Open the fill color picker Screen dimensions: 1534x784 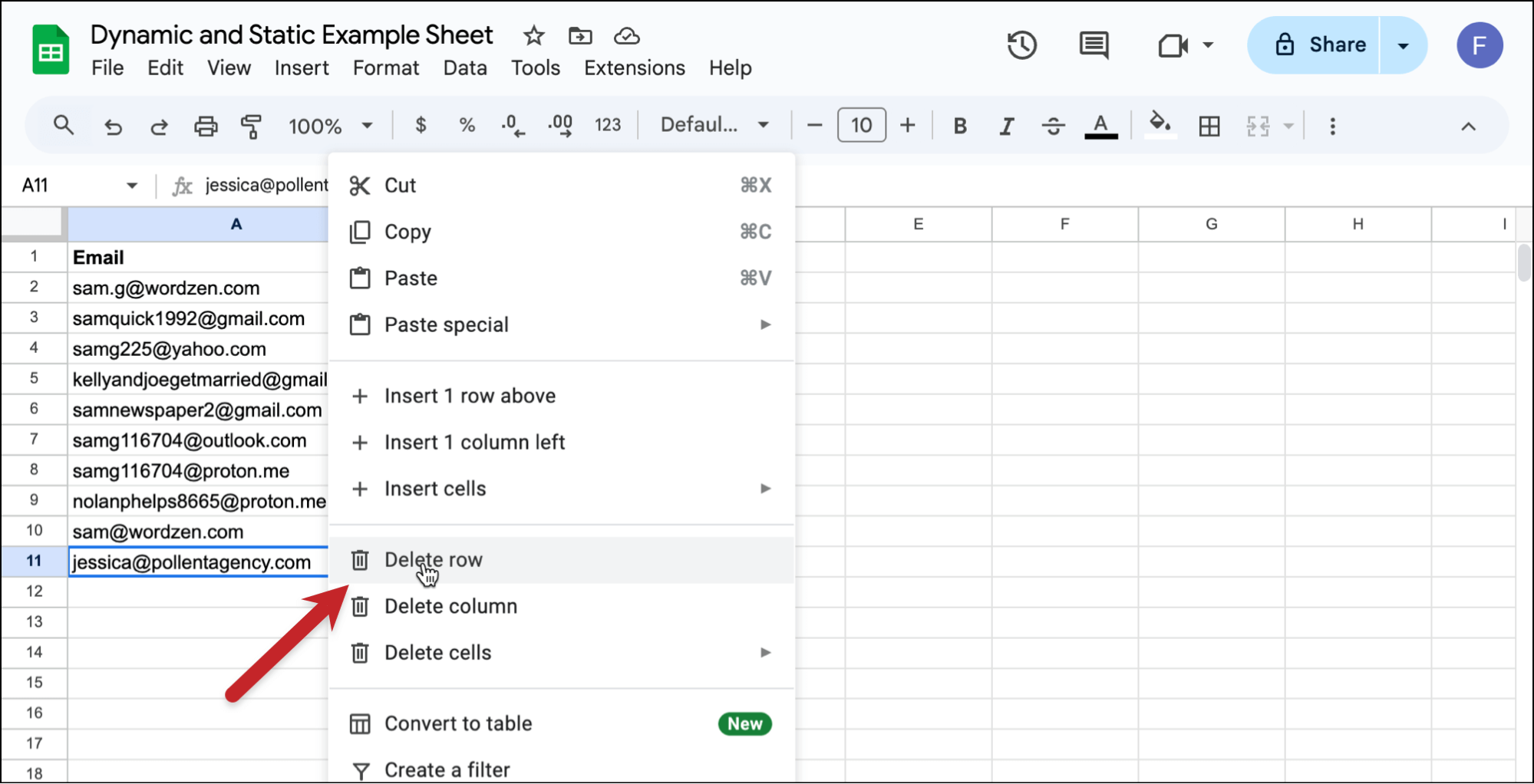pyautogui.click(x=1160, y=125)
